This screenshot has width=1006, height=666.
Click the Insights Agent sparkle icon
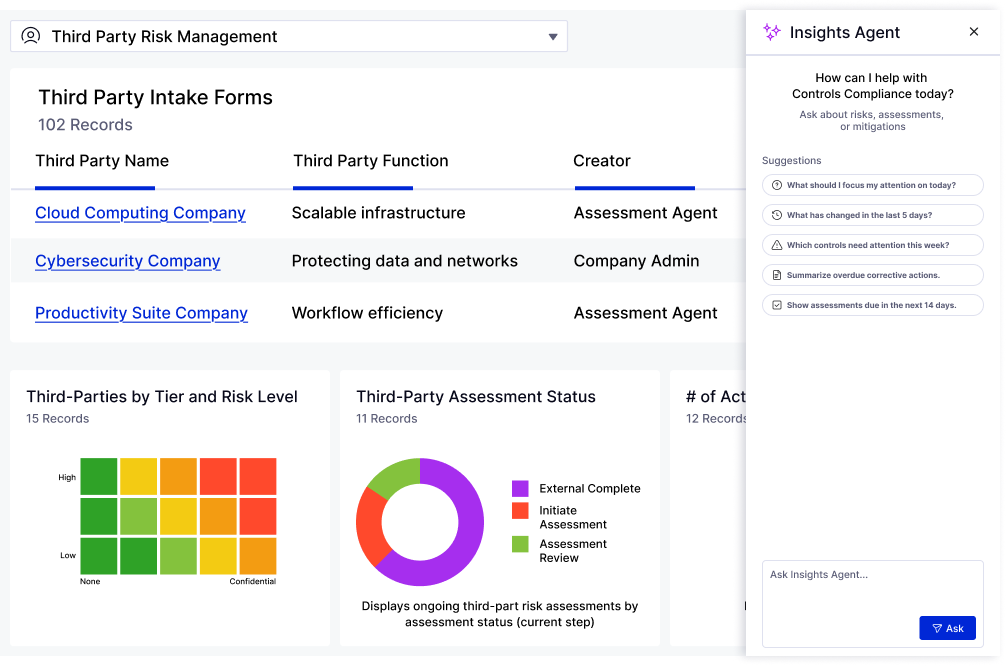[772, 32]
